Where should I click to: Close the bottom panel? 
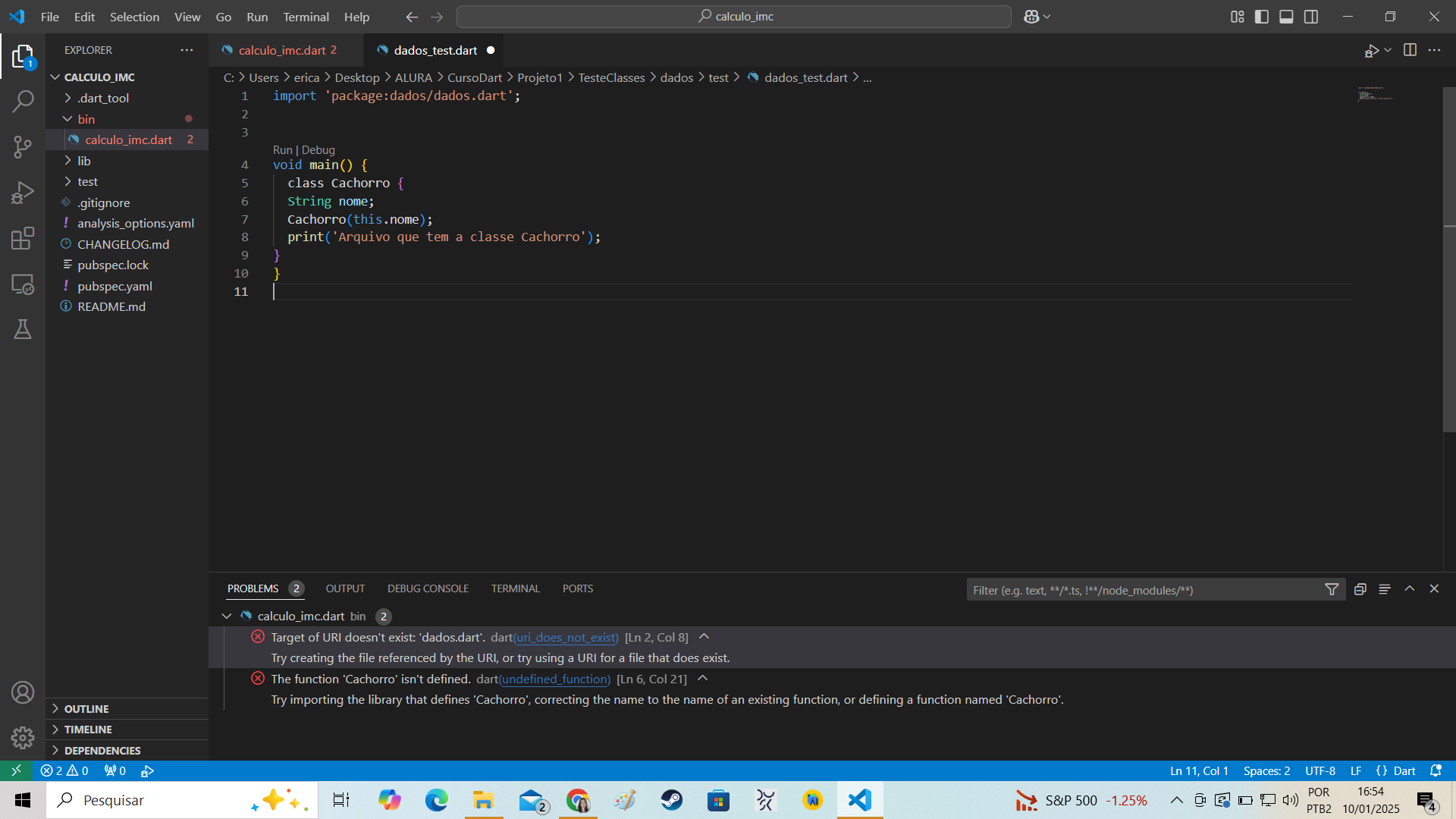click(x=1434, y=588)
